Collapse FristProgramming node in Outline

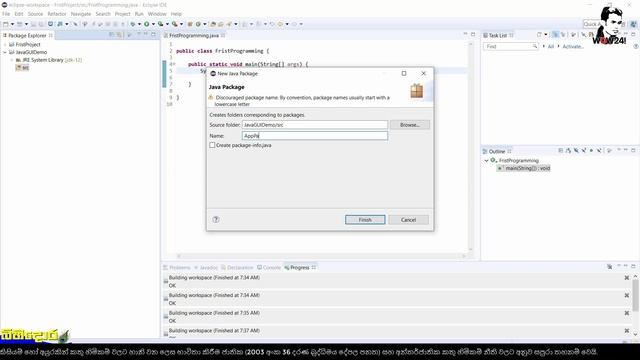pyautogui.click(x=487, y=160)
